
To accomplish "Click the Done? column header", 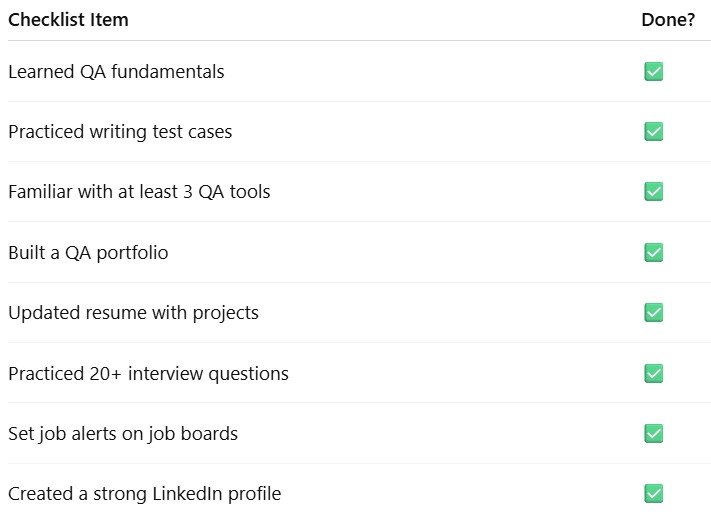I will coord(668,20).
